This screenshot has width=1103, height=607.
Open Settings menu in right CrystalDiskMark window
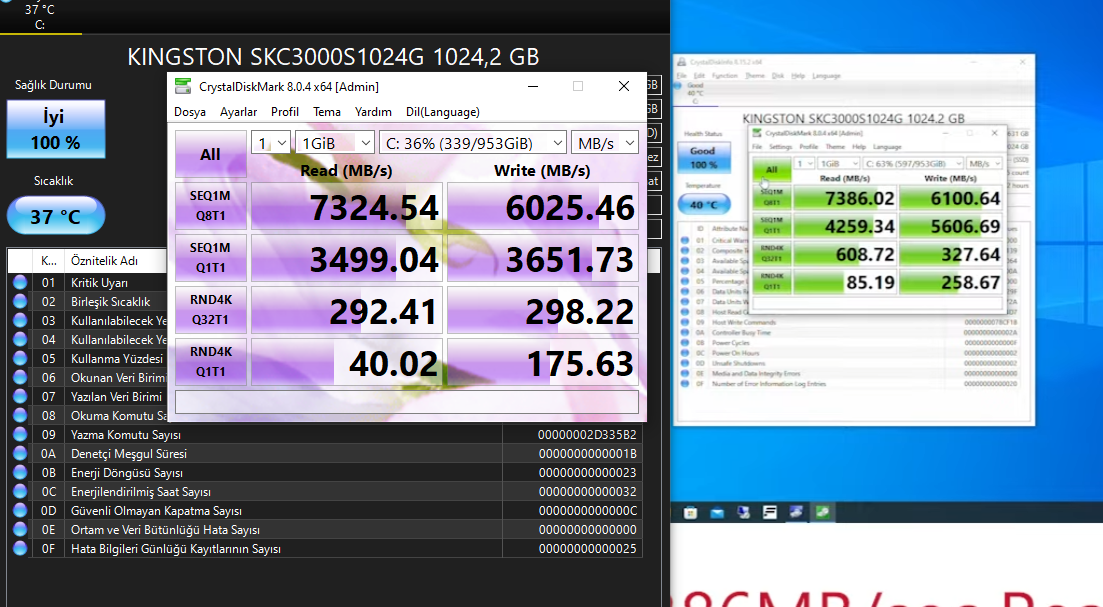click(780, 147)
